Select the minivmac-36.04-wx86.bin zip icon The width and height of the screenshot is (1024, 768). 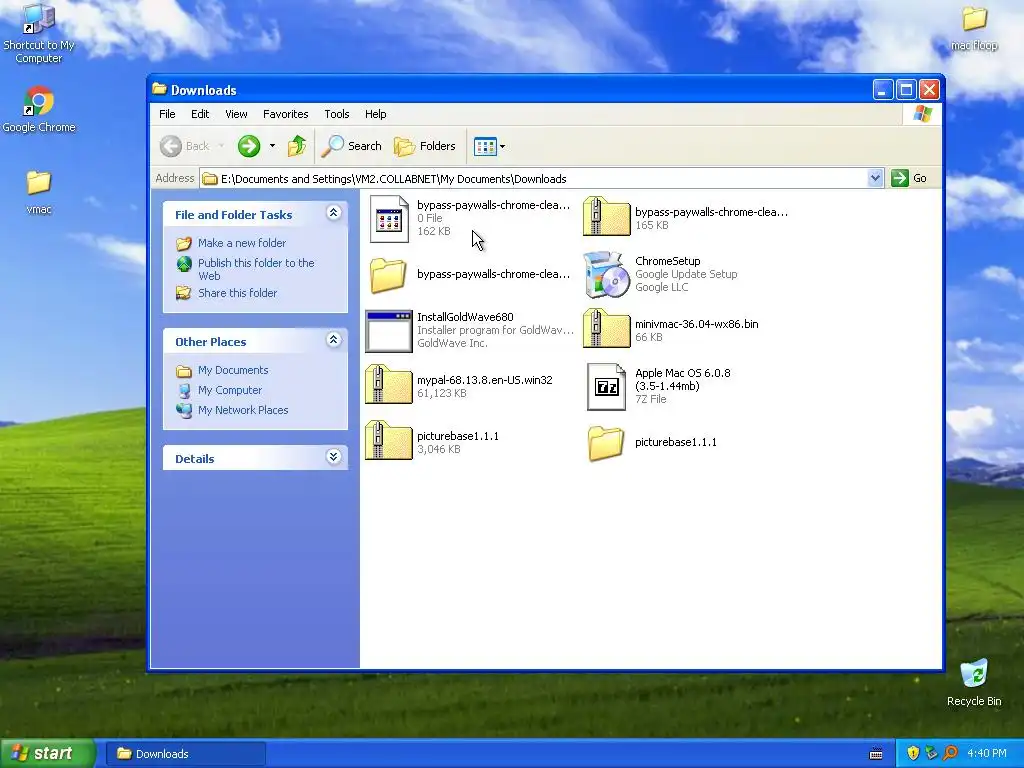point(606,328)
